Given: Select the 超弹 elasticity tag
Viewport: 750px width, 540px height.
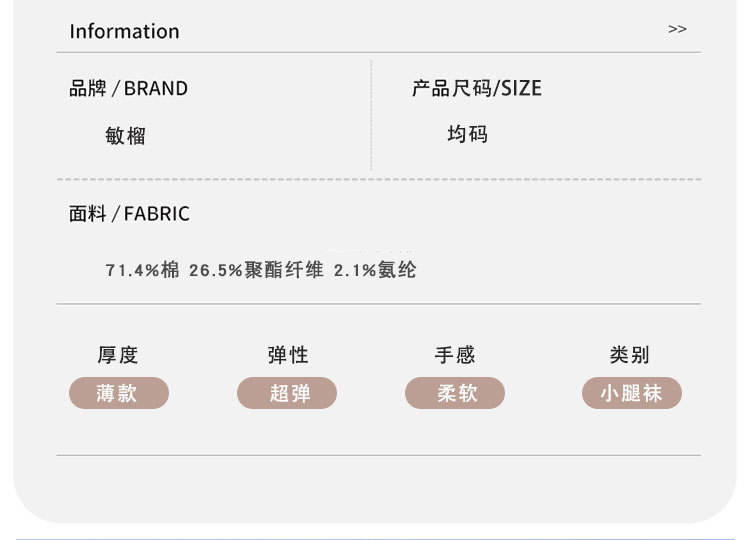Looking at the screenshot, I should tap(287, 393).
